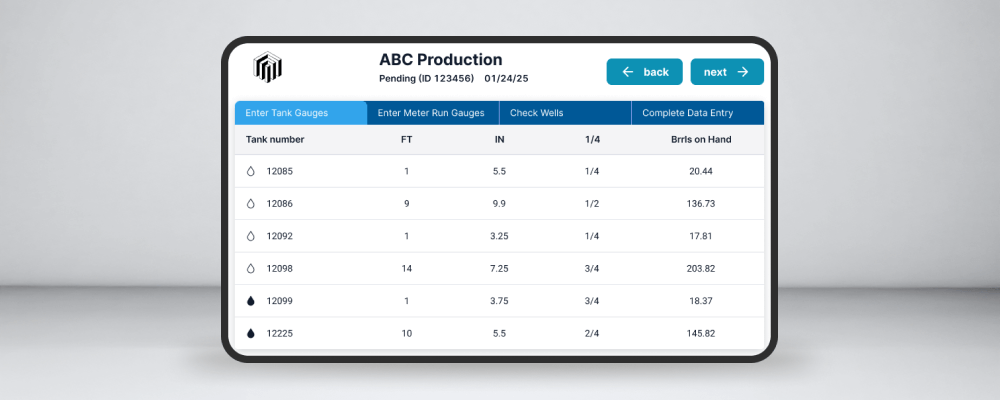Select the filled droplet icon for tank 12225
The height and width of the screenshot is (400, 1000).
coord(251,334)
